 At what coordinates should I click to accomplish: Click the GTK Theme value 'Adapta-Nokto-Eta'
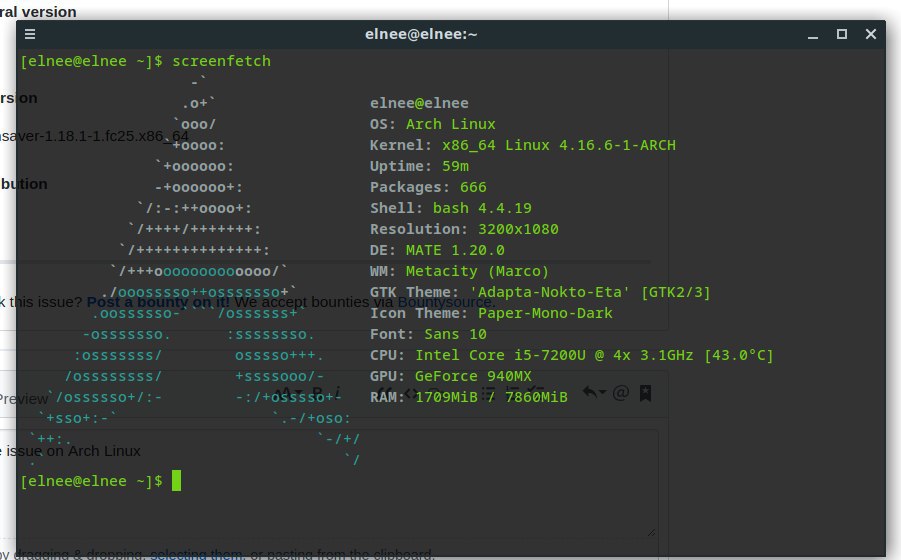550,292
